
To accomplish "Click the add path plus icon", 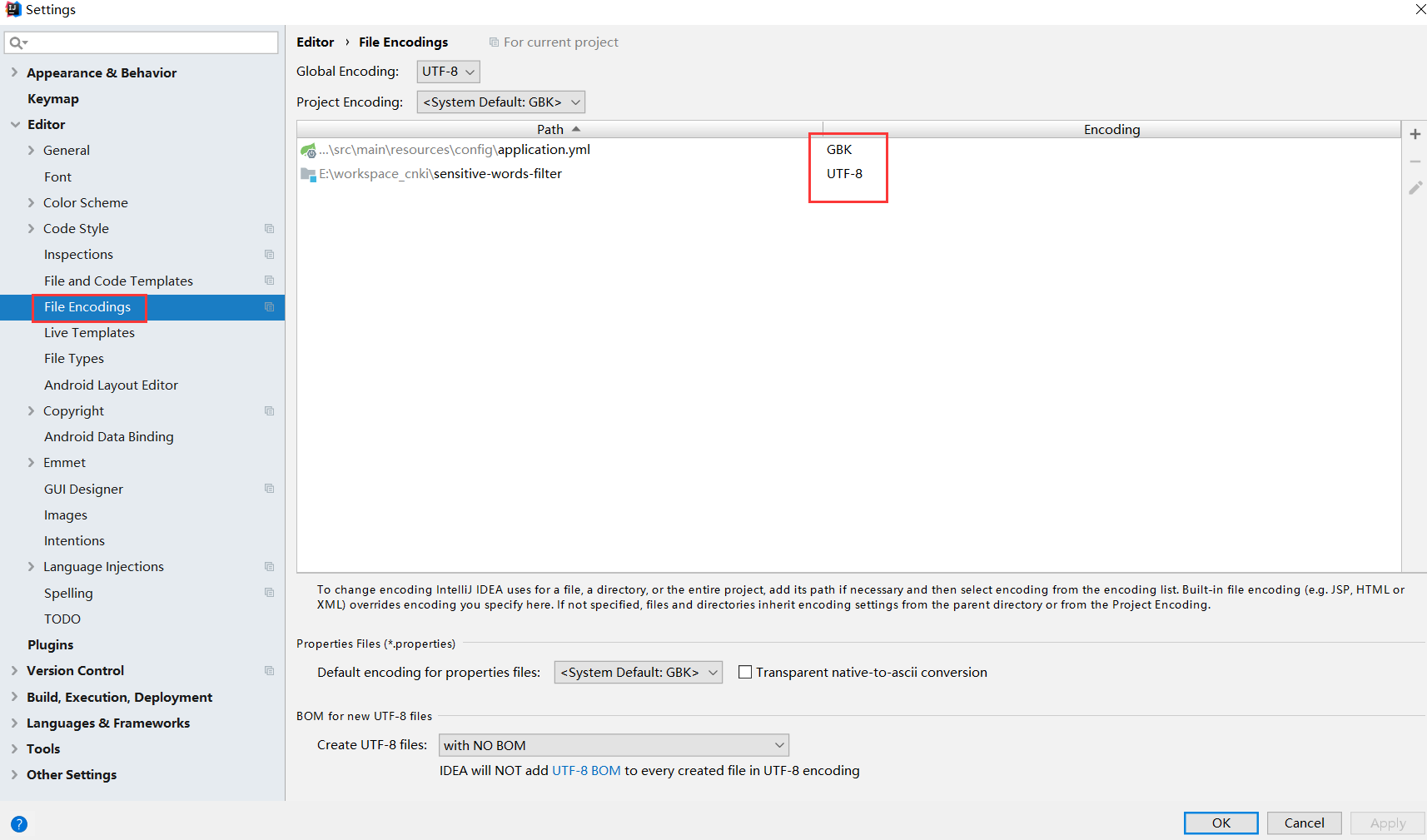I will [x=1415, y=133].
